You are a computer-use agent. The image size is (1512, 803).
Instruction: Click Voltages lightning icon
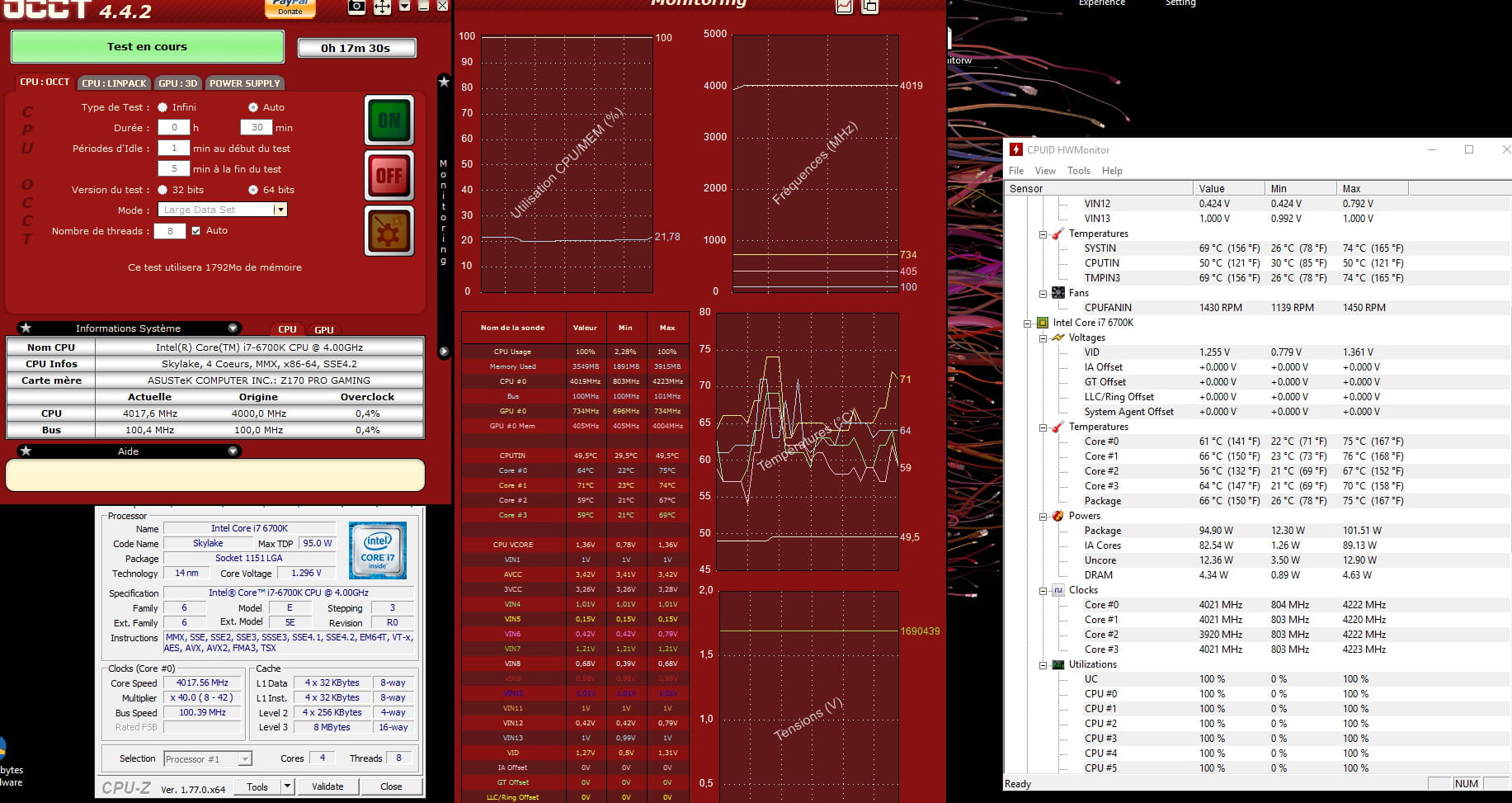tap(1057, 338)
